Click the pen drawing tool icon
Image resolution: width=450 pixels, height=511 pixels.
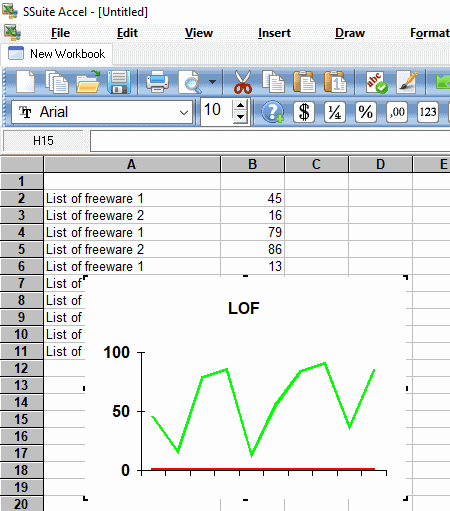[x=407, y=82]
